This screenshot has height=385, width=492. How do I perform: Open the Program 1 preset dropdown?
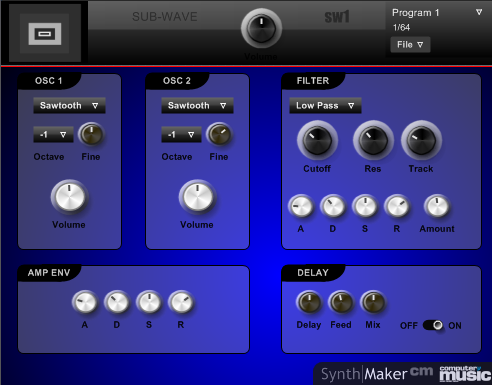[x=437, y=13]
